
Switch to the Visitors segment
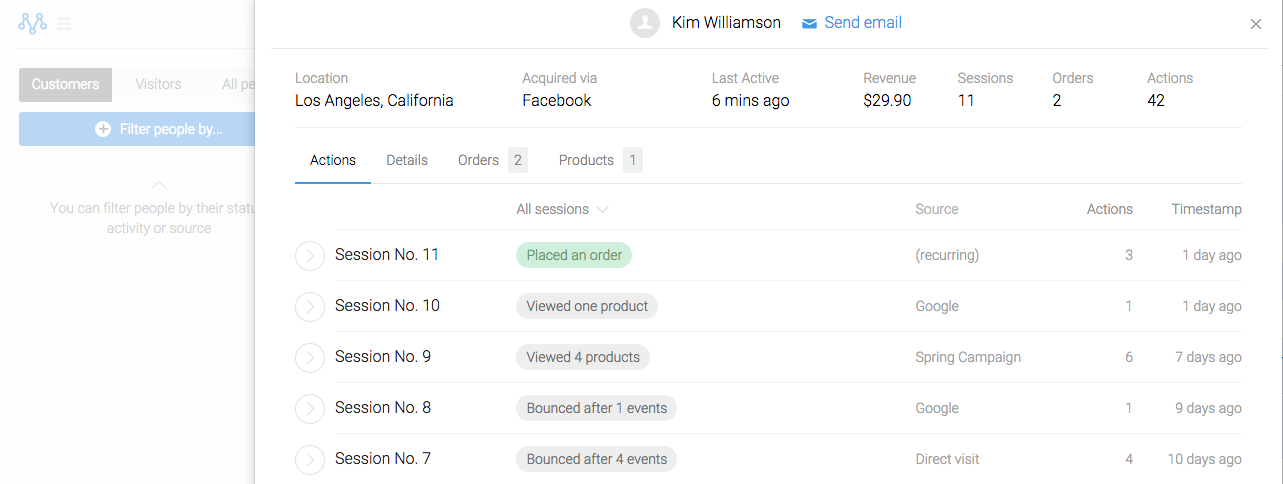[x=158, y=84]
